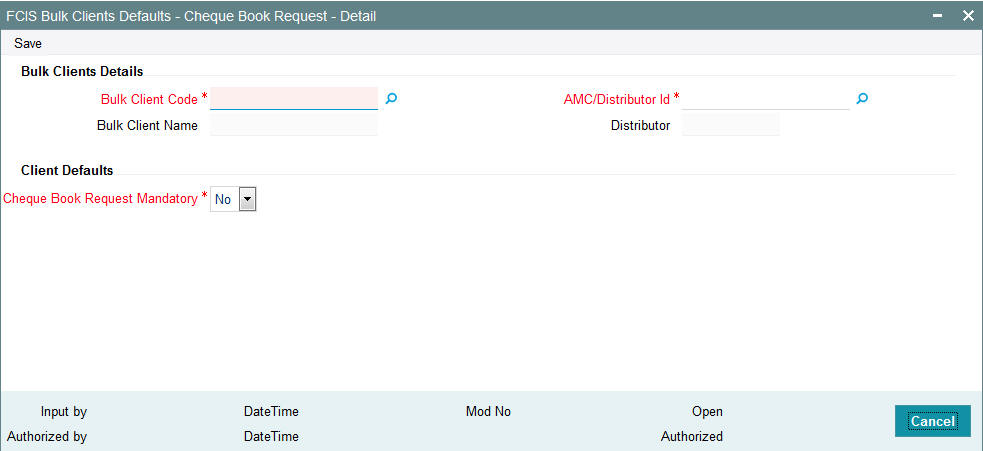Click the AMC/Distributor Id label

tap(617, 98)
